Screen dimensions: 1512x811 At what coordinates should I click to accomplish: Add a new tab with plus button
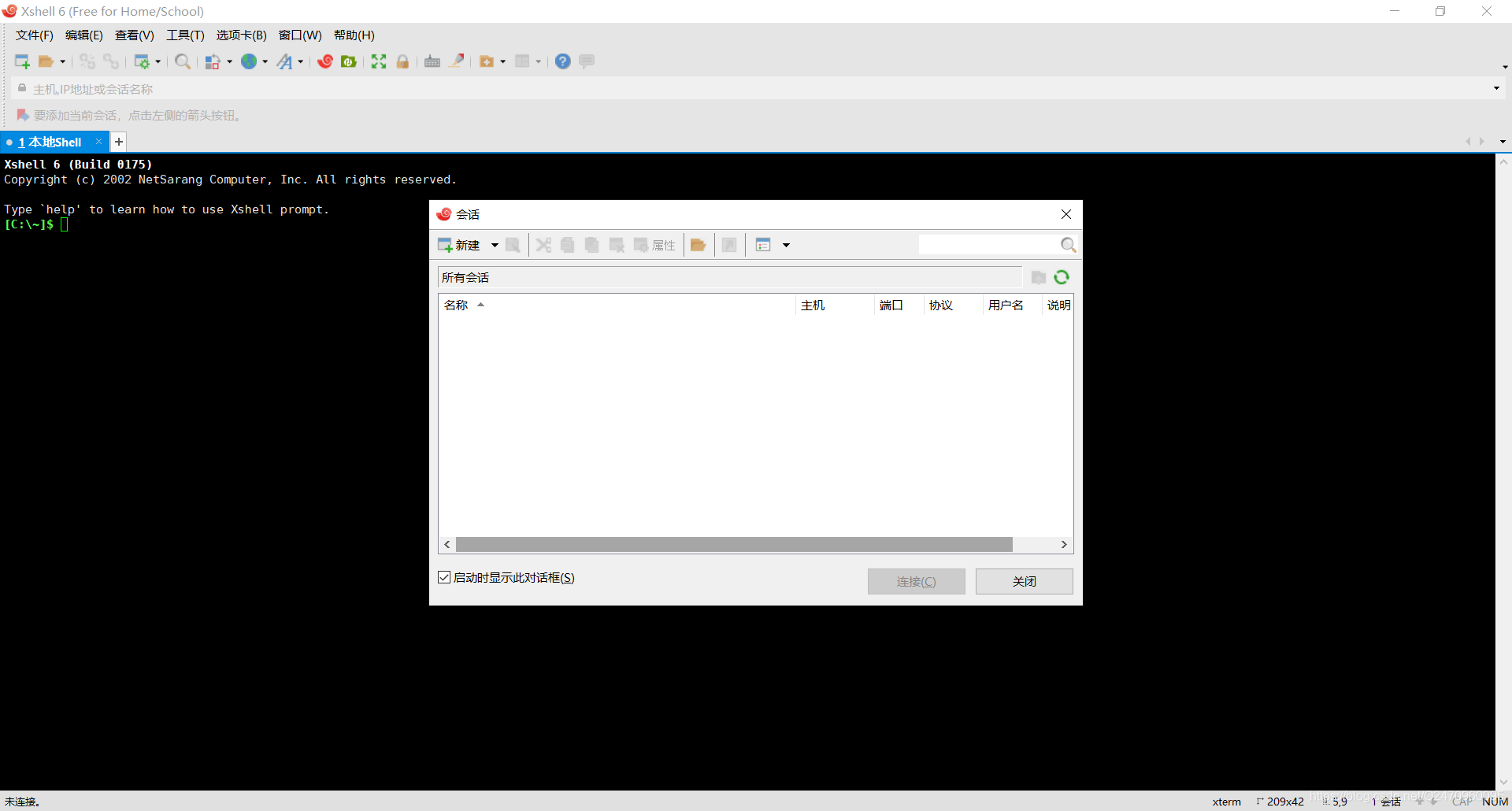[118, 142]
